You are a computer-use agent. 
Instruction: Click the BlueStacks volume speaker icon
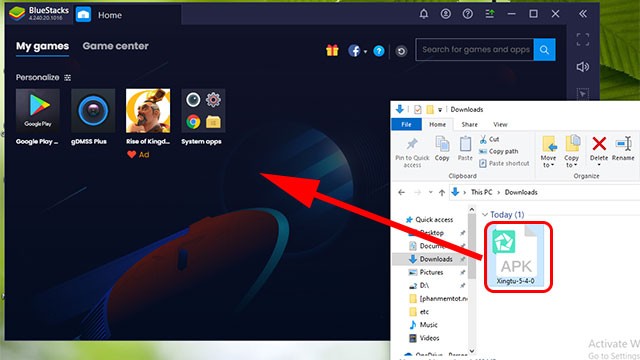pyautogui.click(x=583, y=67)
